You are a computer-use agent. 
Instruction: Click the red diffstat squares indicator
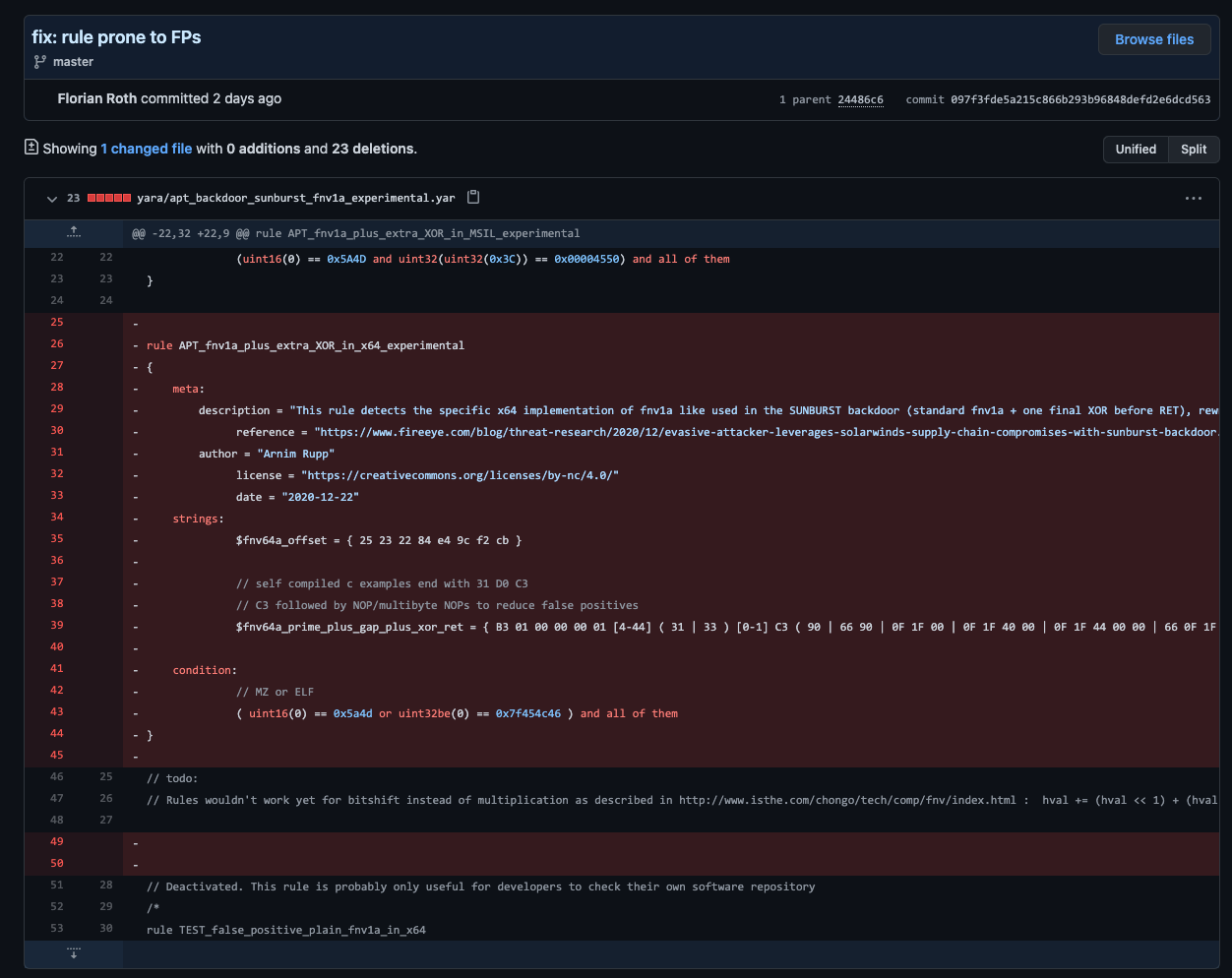point(108,198)
